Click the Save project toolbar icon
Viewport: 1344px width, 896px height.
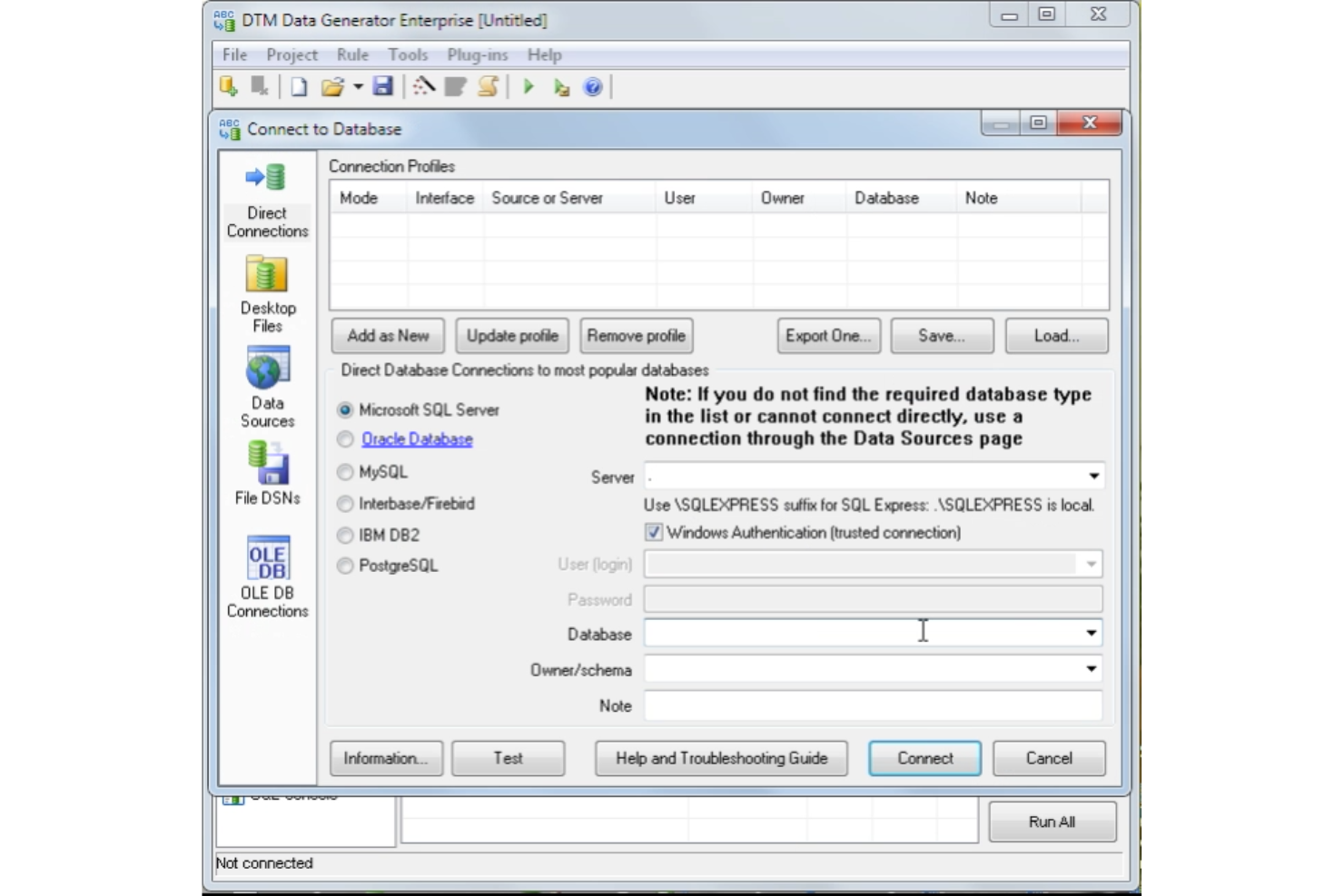click(x=382, y=86)
